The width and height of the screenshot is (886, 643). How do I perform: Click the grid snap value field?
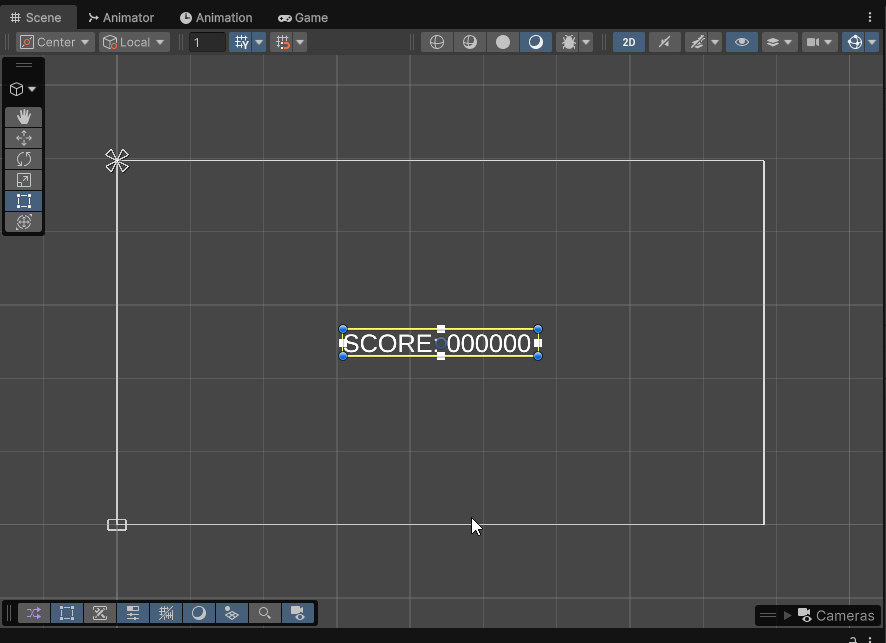click(207, 42)
